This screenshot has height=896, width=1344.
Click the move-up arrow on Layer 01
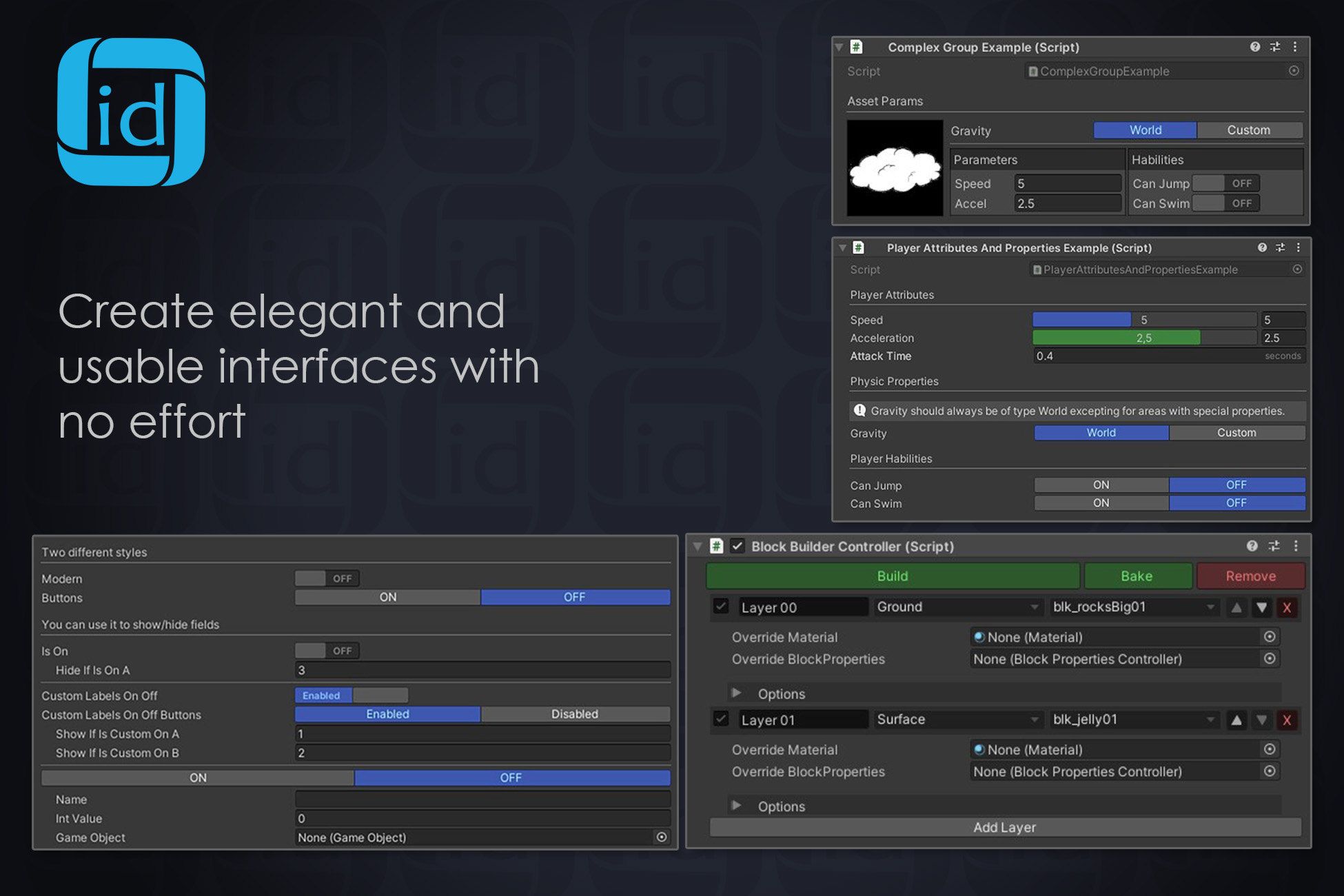[1236, 720]
